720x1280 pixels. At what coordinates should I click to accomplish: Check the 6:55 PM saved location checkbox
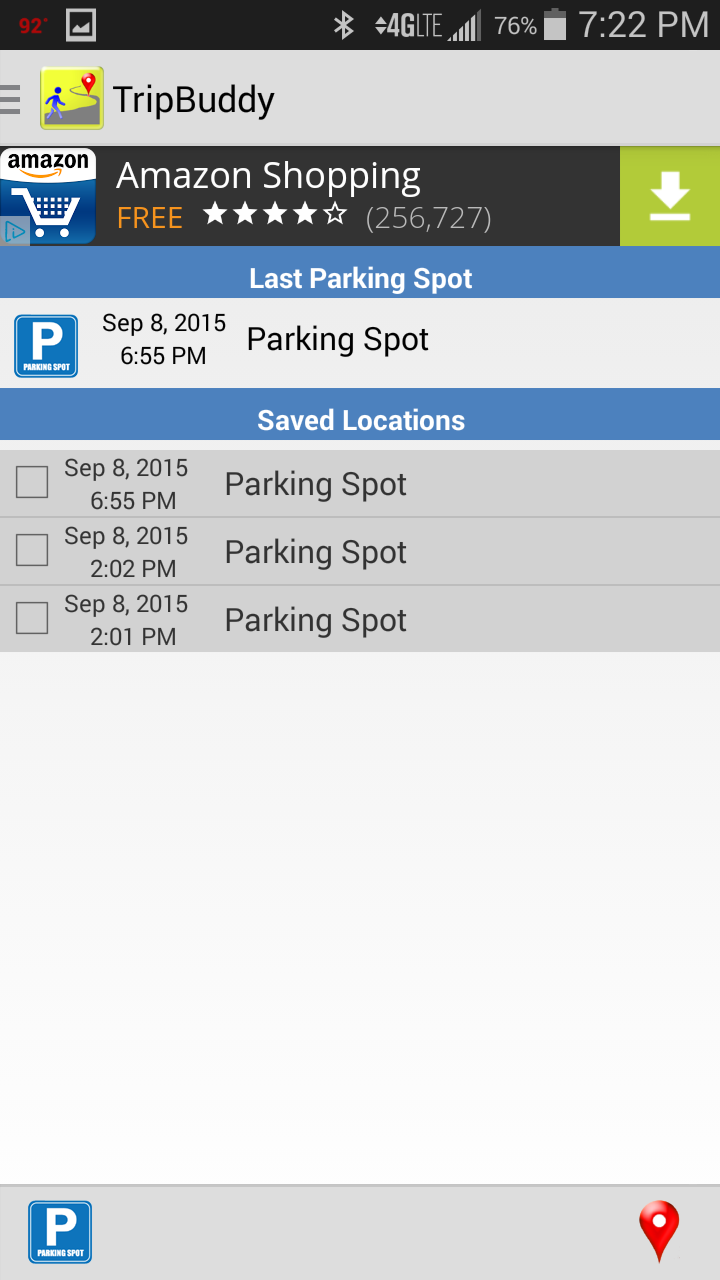(32, 483)
